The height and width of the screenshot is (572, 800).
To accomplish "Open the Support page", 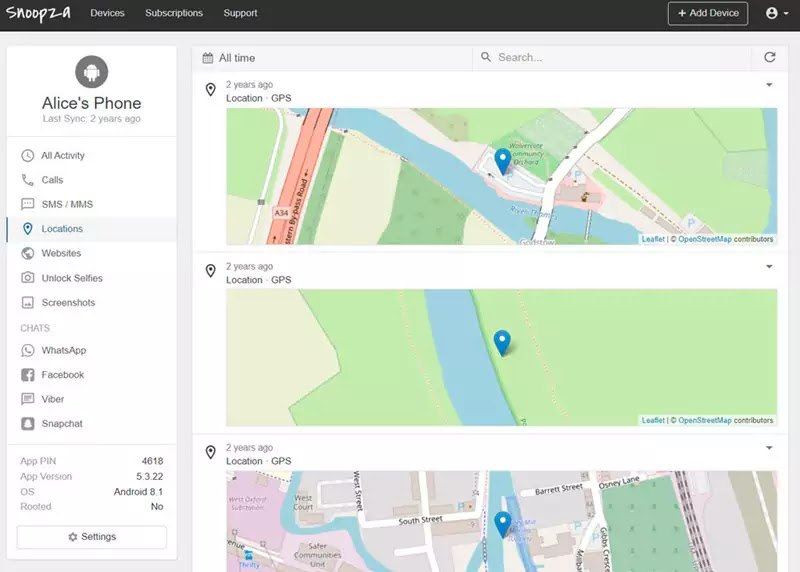I will pos(240,13).
